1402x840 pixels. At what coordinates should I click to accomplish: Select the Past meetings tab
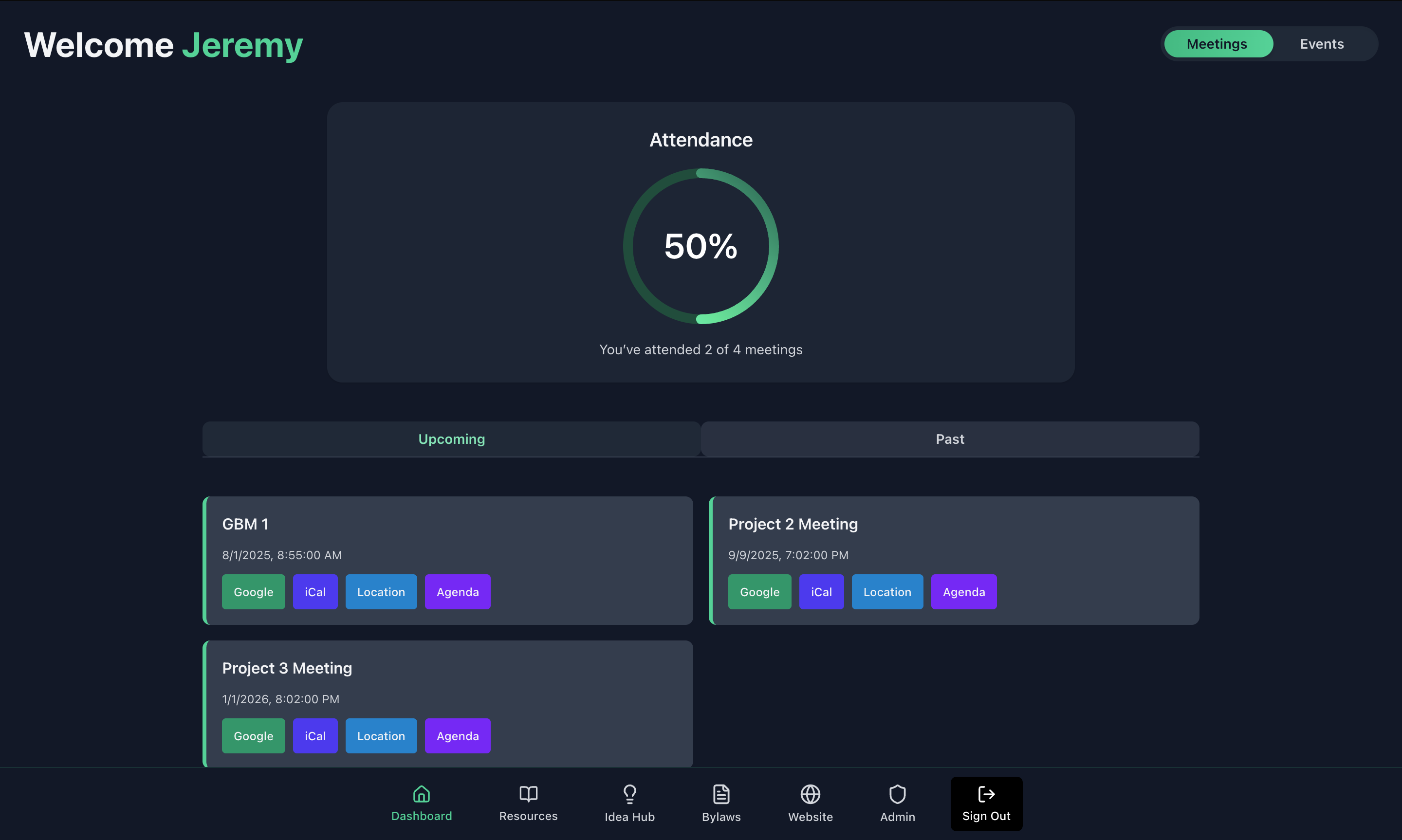(950, 439)
